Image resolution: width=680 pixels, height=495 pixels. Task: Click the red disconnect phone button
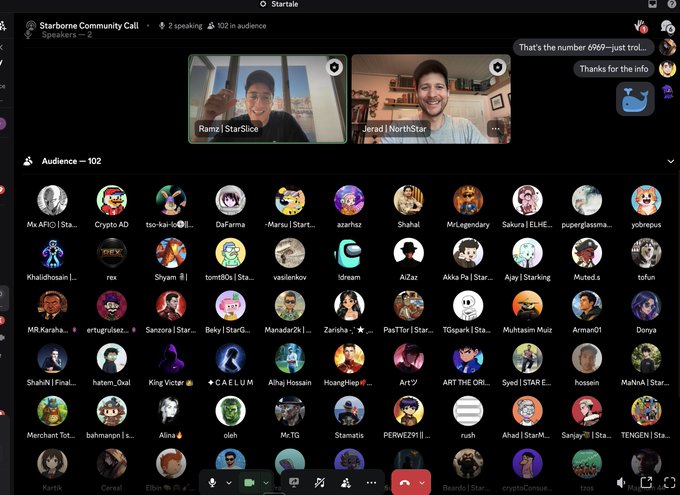click(405, 482)
